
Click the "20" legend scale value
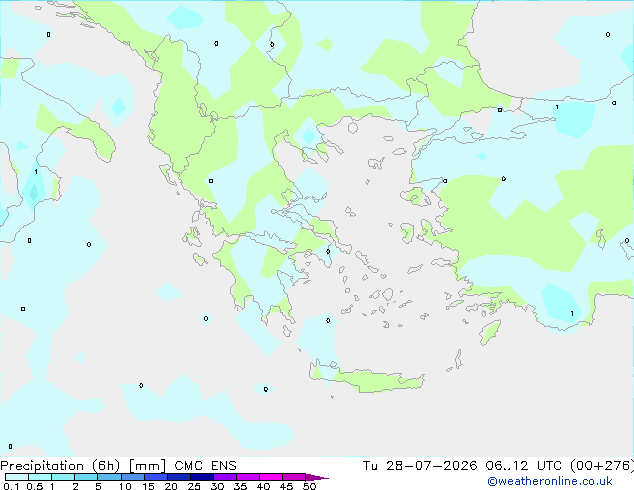click(171, 486)
